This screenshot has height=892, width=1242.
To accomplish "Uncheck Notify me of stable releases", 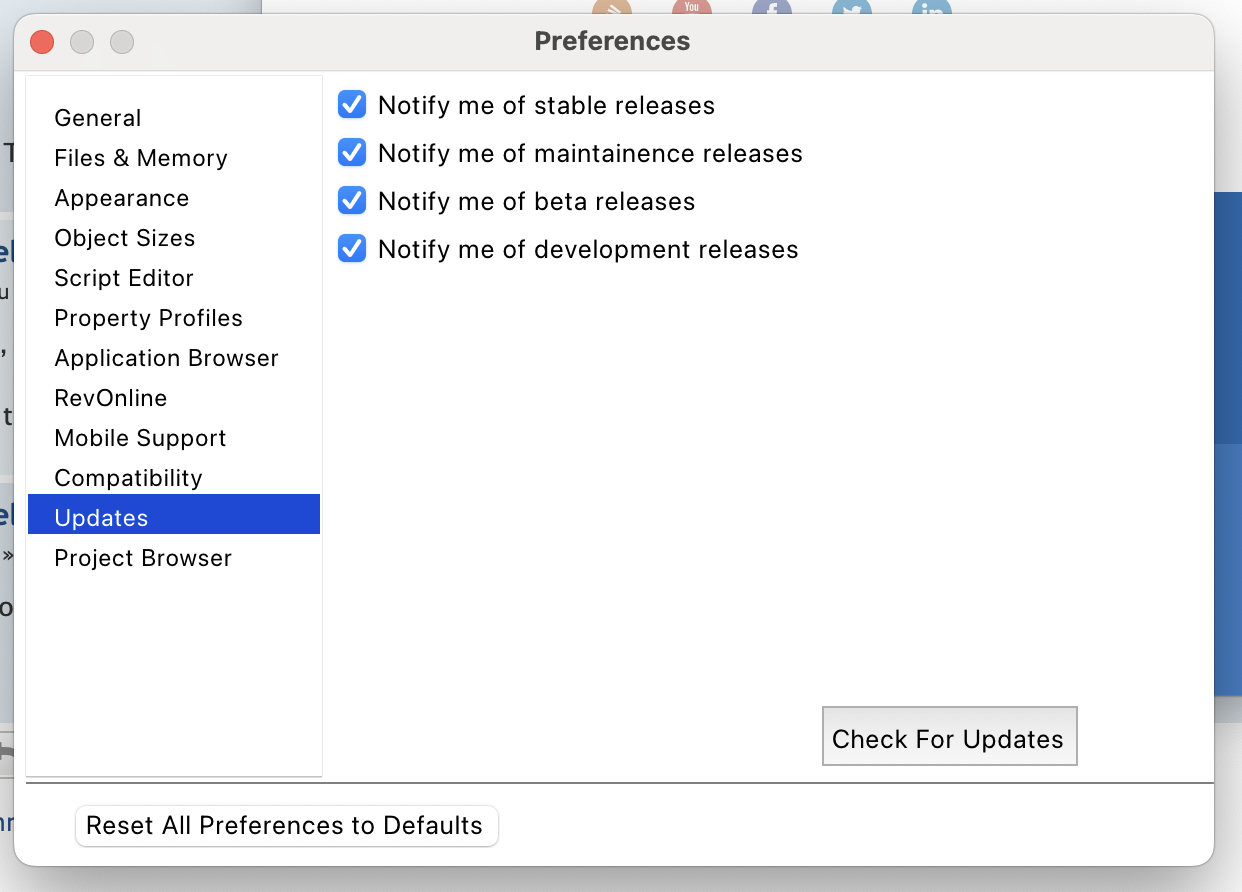I will pos(352,105).
